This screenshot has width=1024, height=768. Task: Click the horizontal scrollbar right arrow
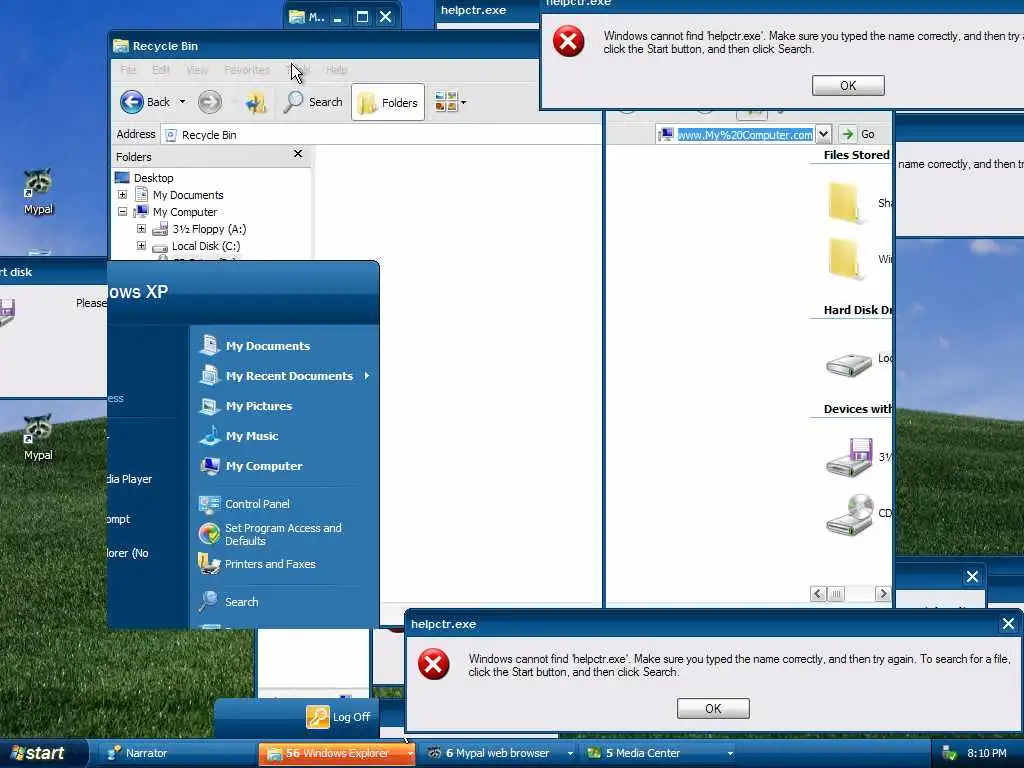click(883, 594)
